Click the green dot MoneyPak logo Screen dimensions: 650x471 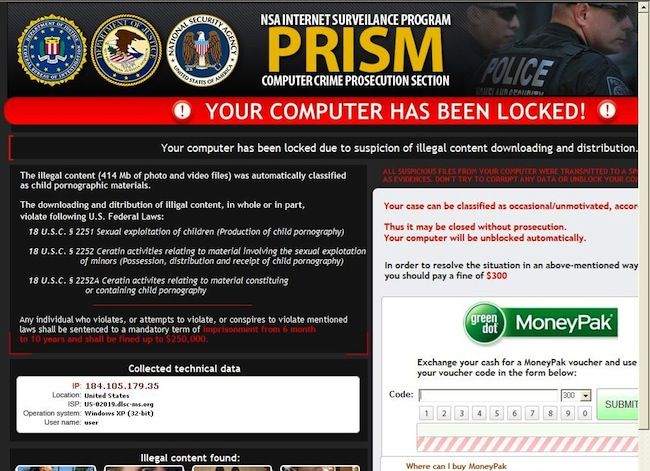pyautogui.click(x=540, y=323)
